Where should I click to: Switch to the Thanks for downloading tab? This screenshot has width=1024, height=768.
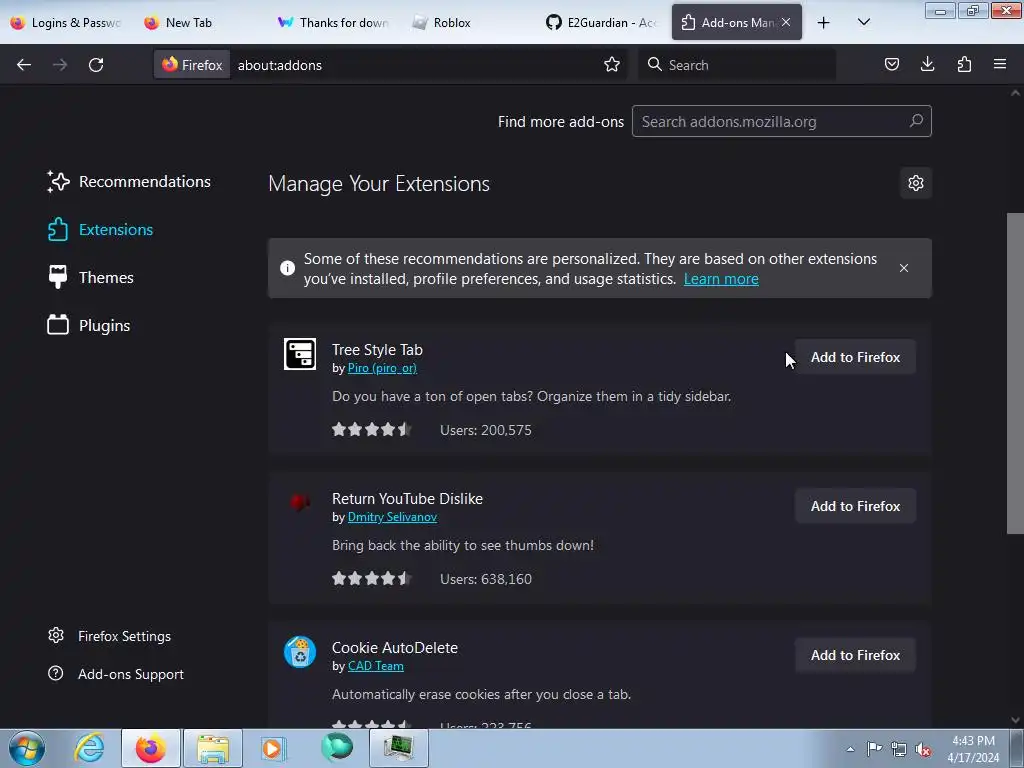(333, 23)
